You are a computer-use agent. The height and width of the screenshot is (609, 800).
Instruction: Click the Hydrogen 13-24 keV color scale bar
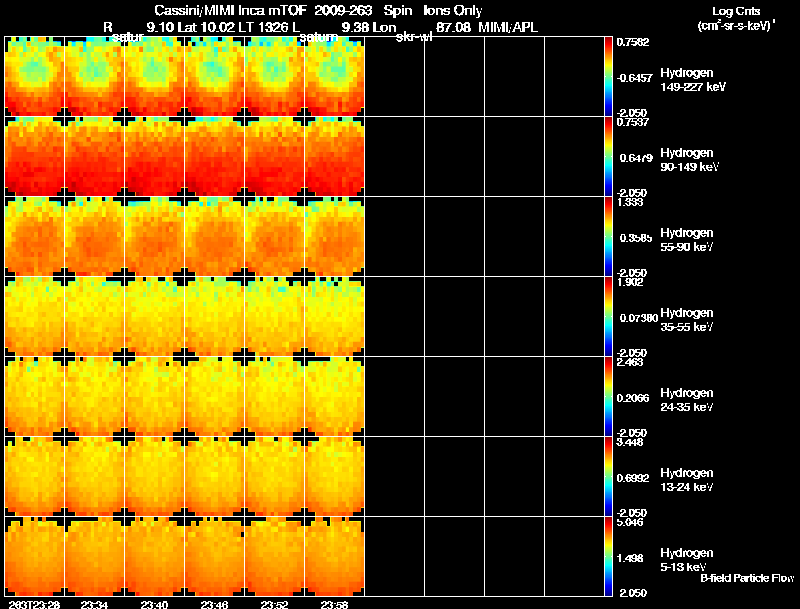click(608, 477)
